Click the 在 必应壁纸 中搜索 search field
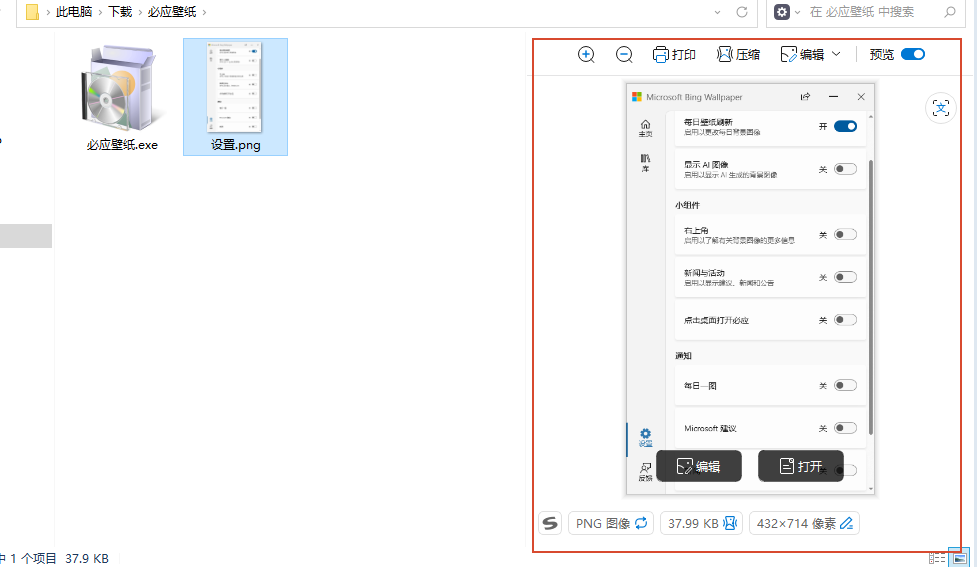Viewport: 977px width, 567px height. coord(870,12)
